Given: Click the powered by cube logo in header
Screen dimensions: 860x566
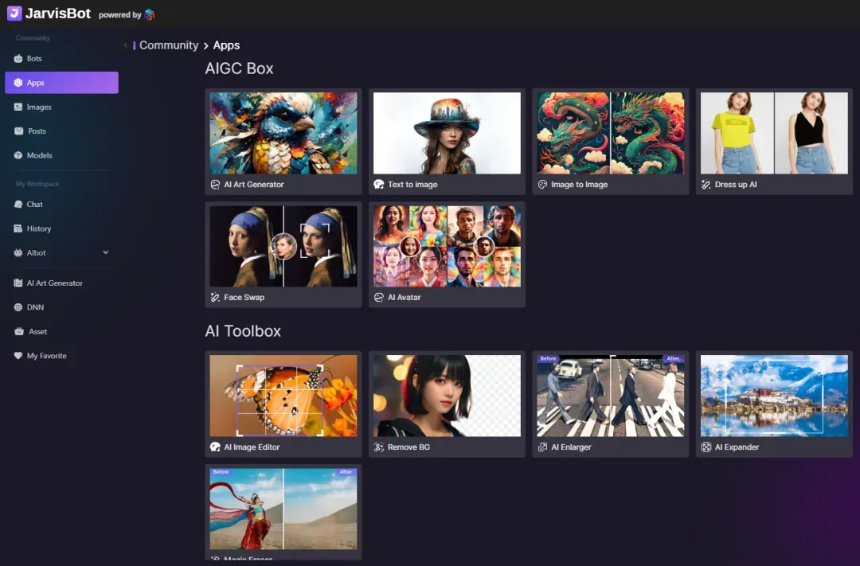Looking at the screenshot, I should point(149,15).
